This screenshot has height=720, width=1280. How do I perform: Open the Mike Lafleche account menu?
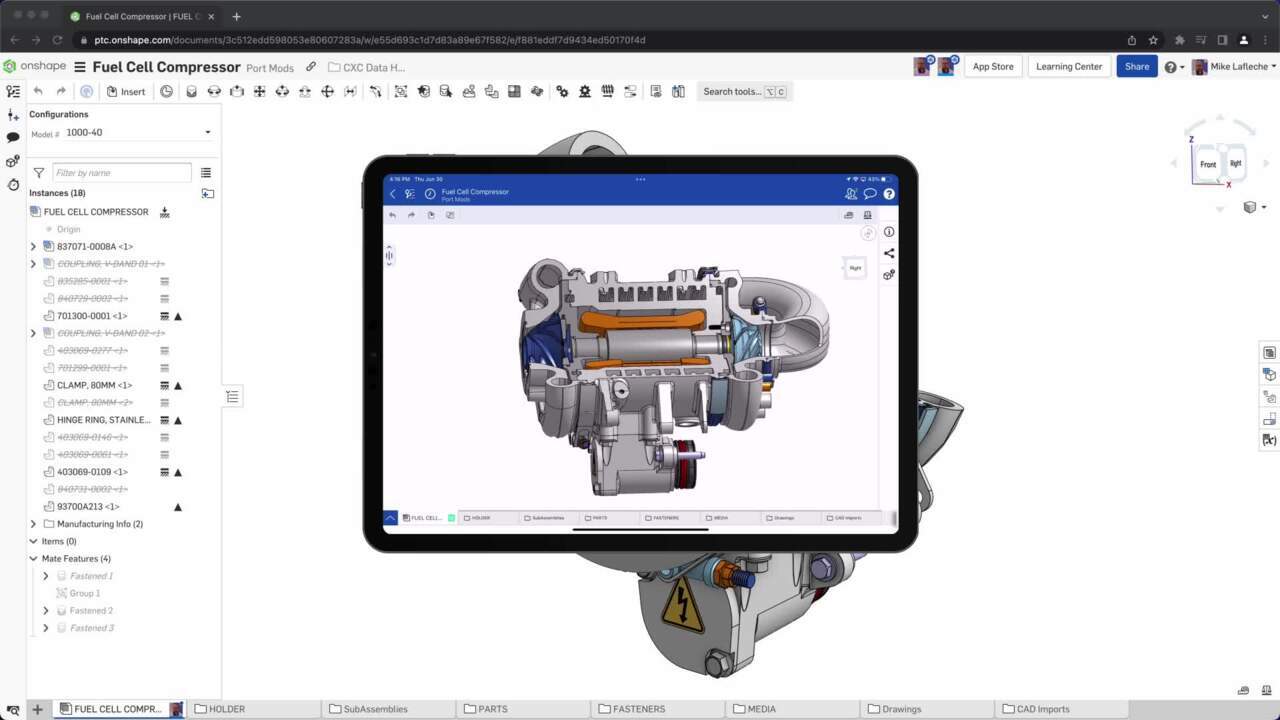(x=1235, y=67)
